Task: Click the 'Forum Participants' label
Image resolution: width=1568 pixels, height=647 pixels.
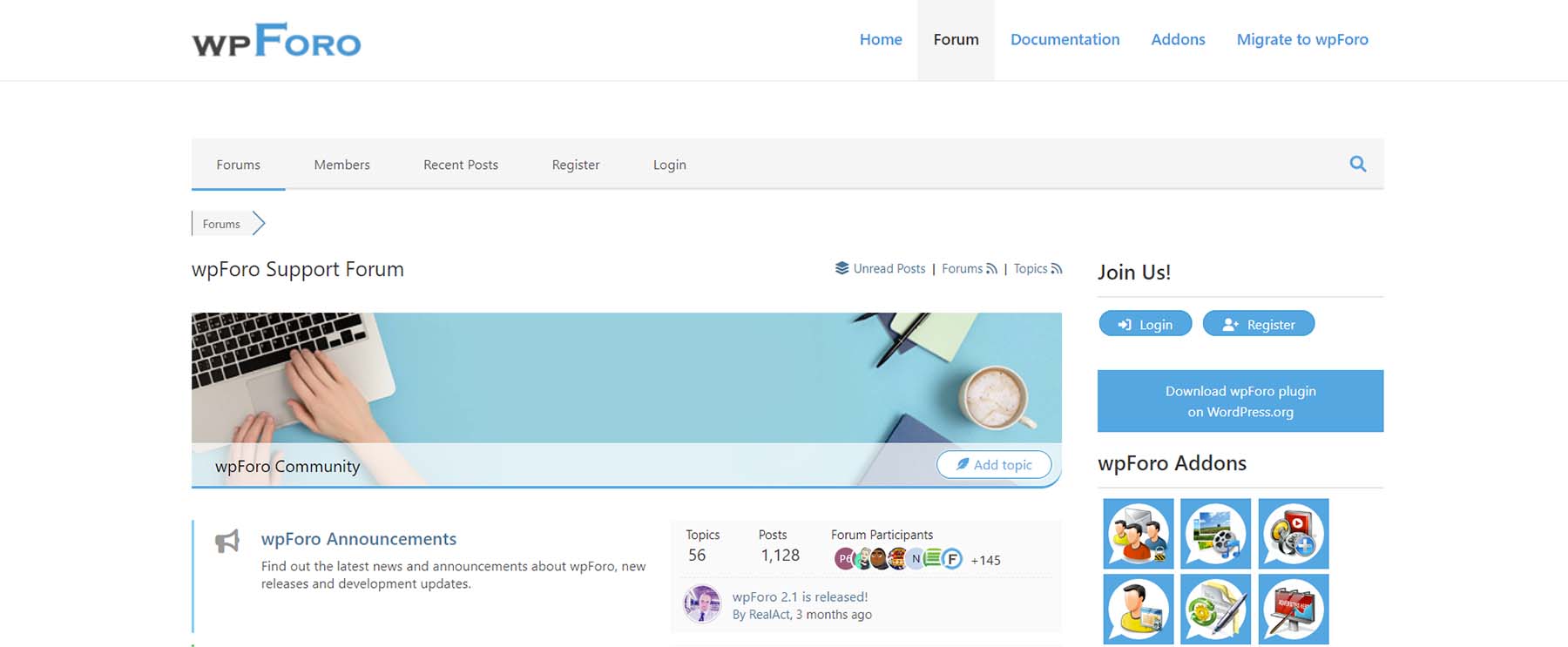Action: coord(882,535)
